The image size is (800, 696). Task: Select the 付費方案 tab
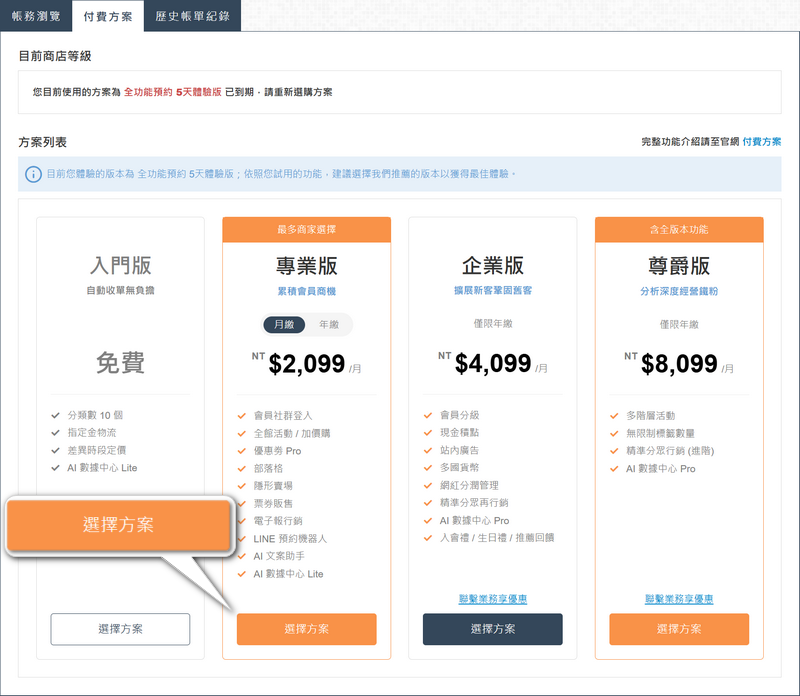108,16
